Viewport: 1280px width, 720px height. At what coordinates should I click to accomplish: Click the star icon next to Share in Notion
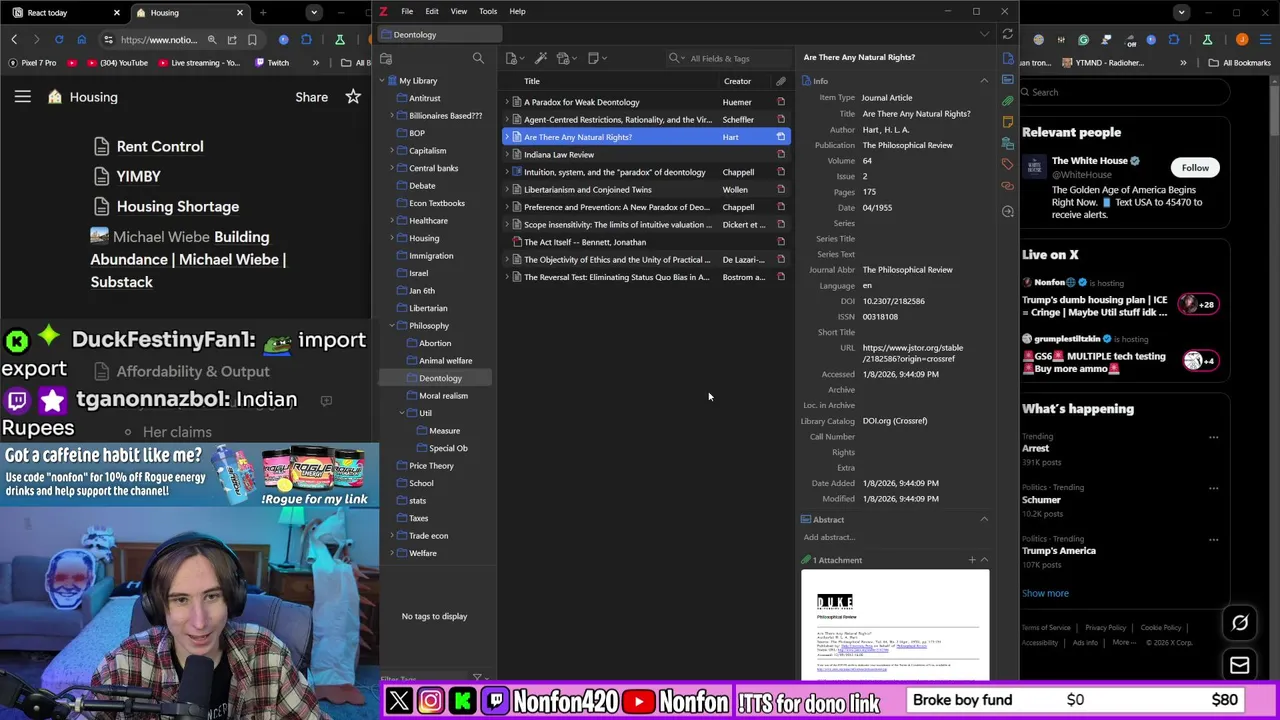(353, 97)
